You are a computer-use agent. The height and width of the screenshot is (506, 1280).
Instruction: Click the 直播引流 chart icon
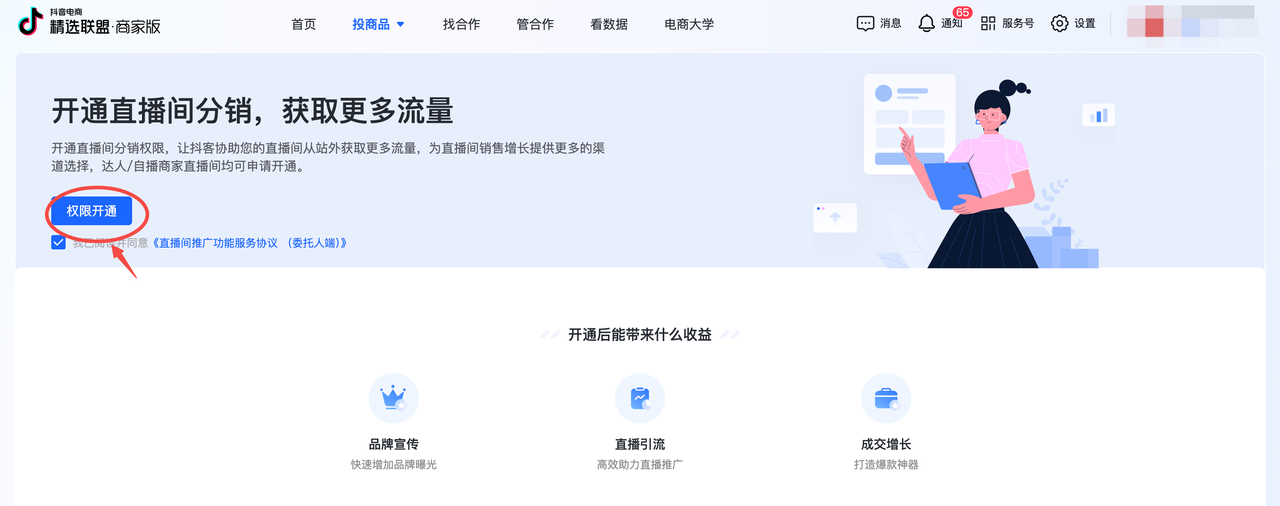pyautogui.click(x=639, y=398)
